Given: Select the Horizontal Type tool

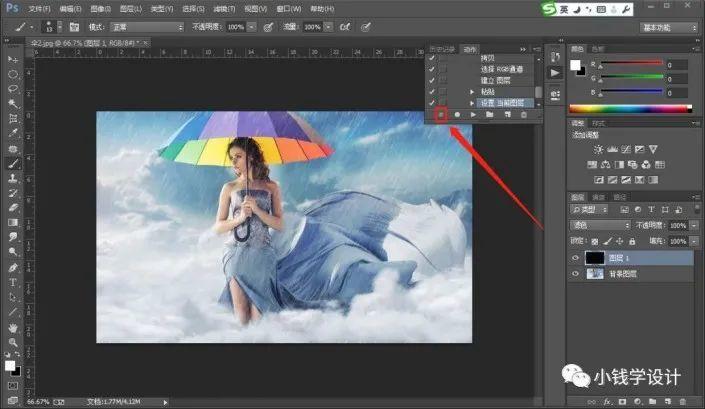Looking at the screenshot, I should coord(13,283).
